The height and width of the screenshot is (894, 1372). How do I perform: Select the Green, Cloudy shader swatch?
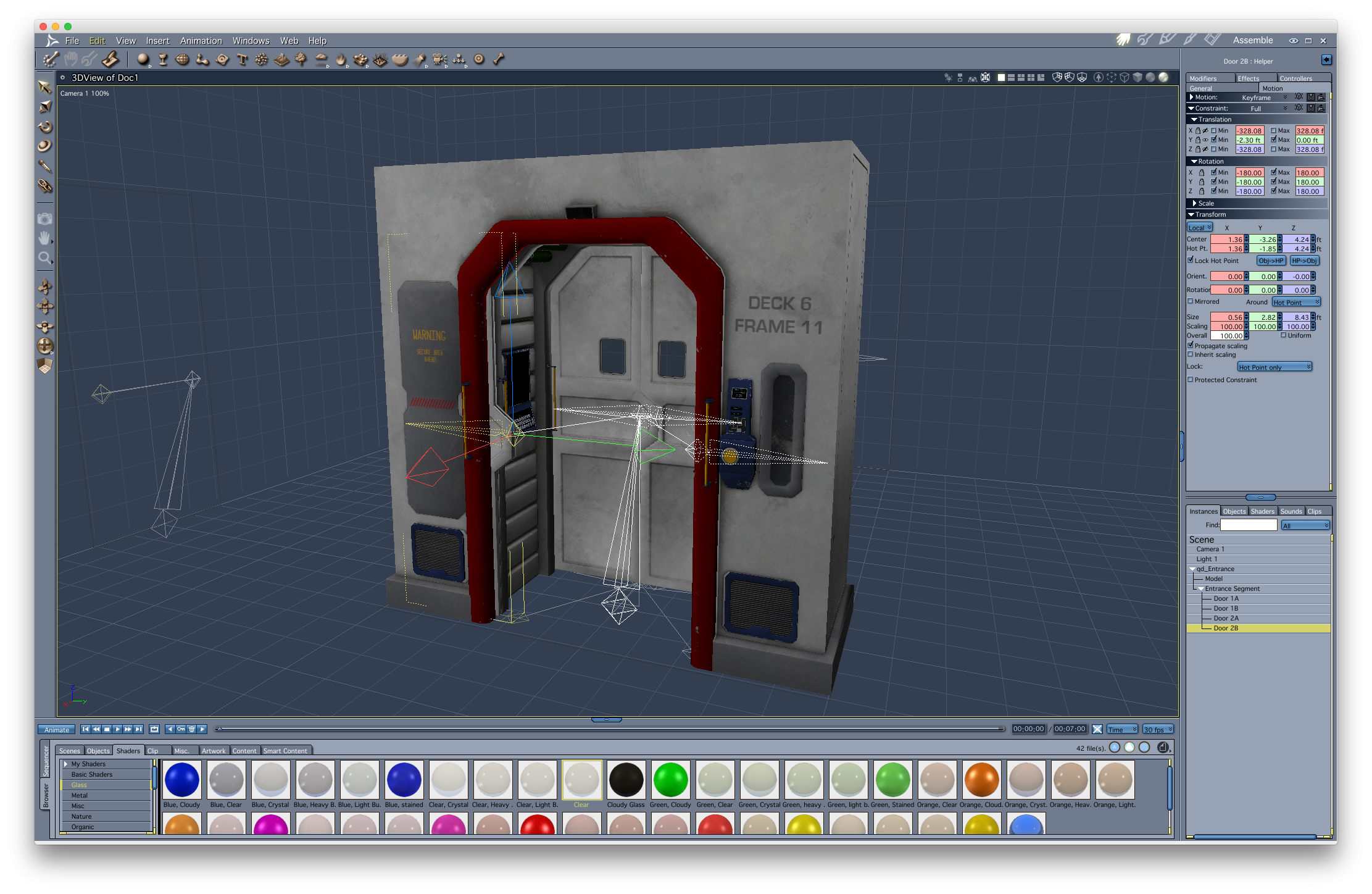pyautogui.click(x=670, y=780)
